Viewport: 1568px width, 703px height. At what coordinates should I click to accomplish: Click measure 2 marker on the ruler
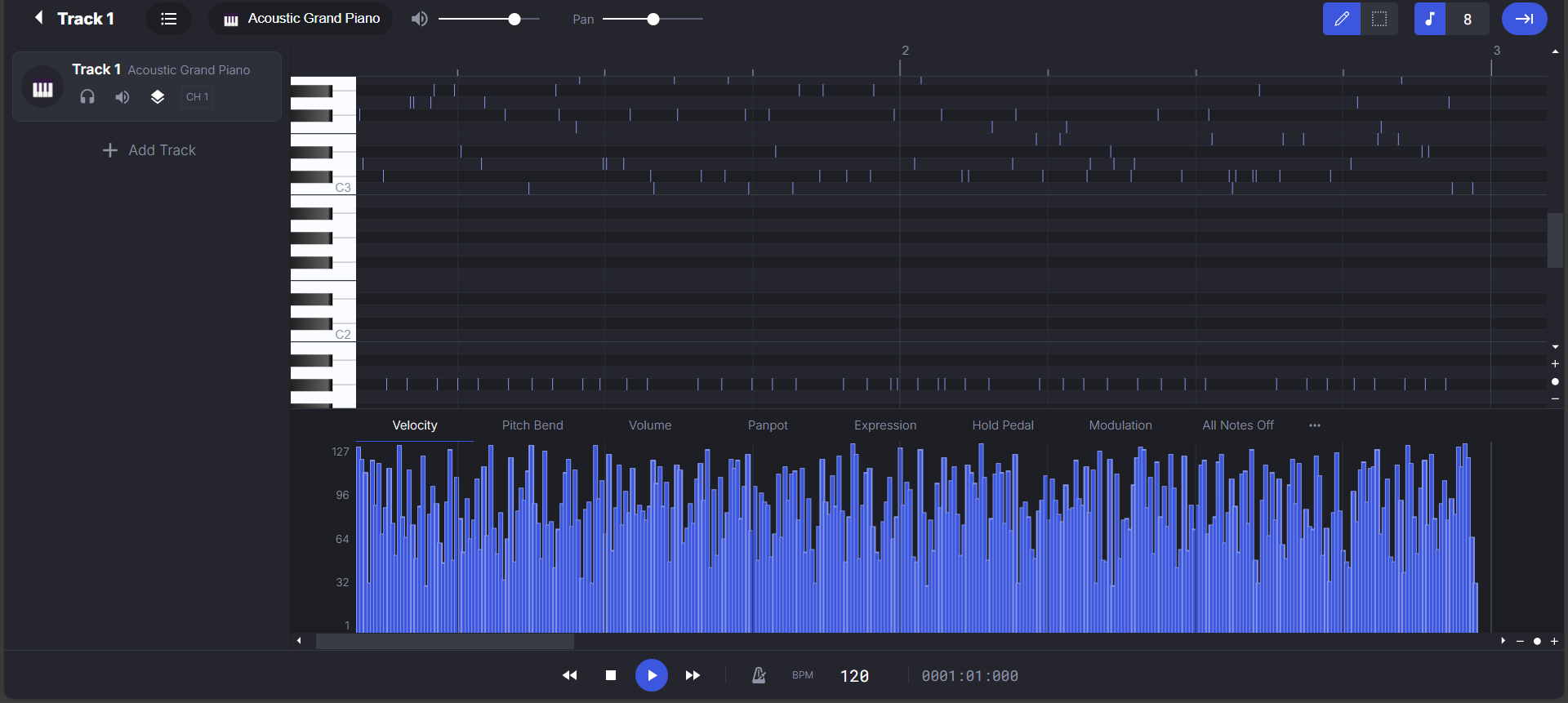[x=905, y=51]
